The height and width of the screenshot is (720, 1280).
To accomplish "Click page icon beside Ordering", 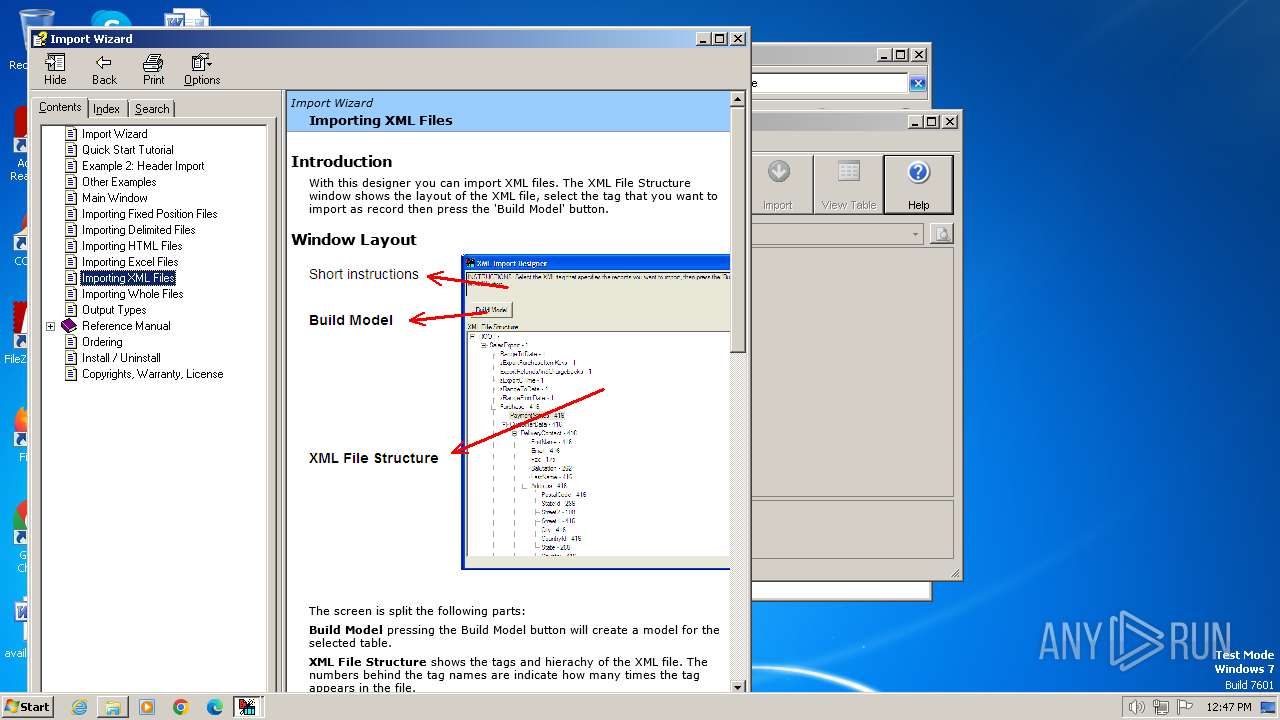I will 71,342.
